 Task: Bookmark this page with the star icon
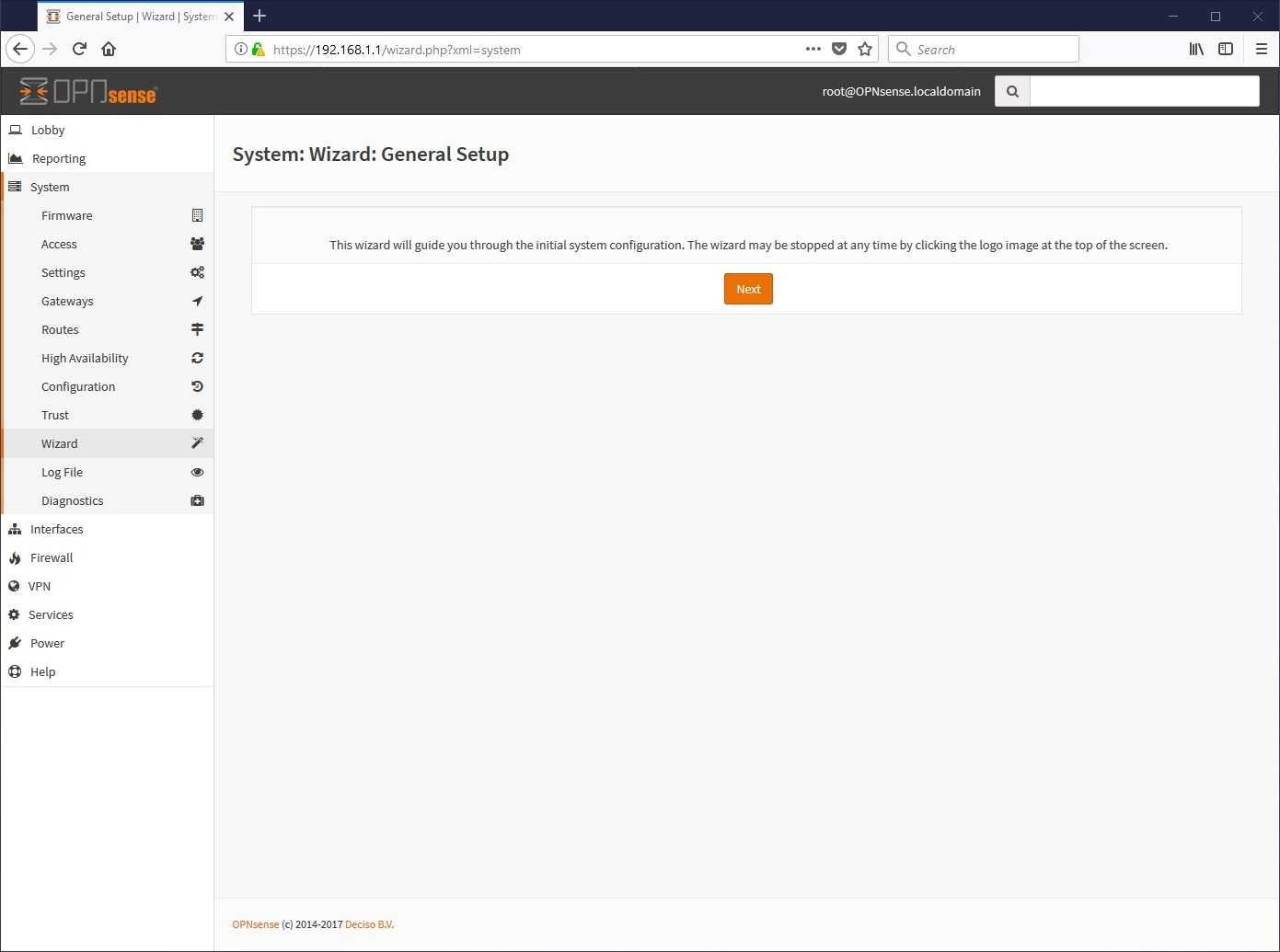click(865, 49)
